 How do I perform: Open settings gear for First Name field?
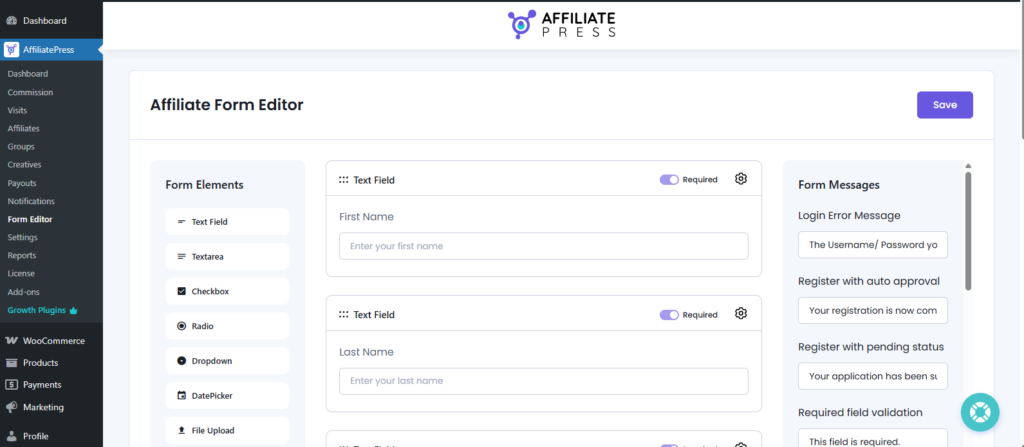pos(740,179)
